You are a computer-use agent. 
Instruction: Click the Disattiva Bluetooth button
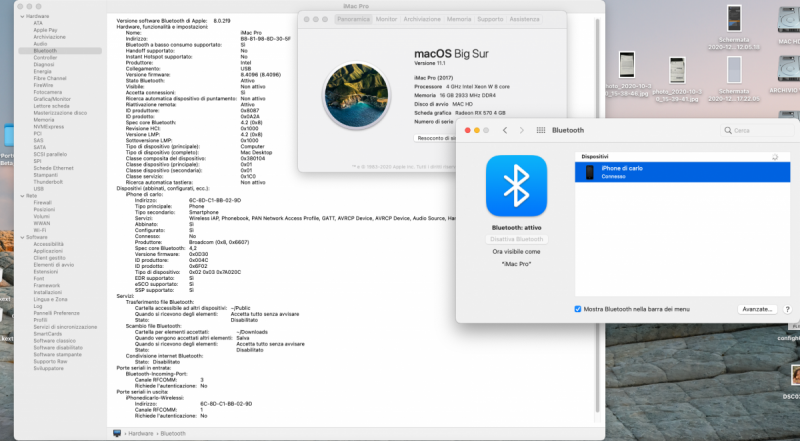pyautogui.click(x=516, y=239)
